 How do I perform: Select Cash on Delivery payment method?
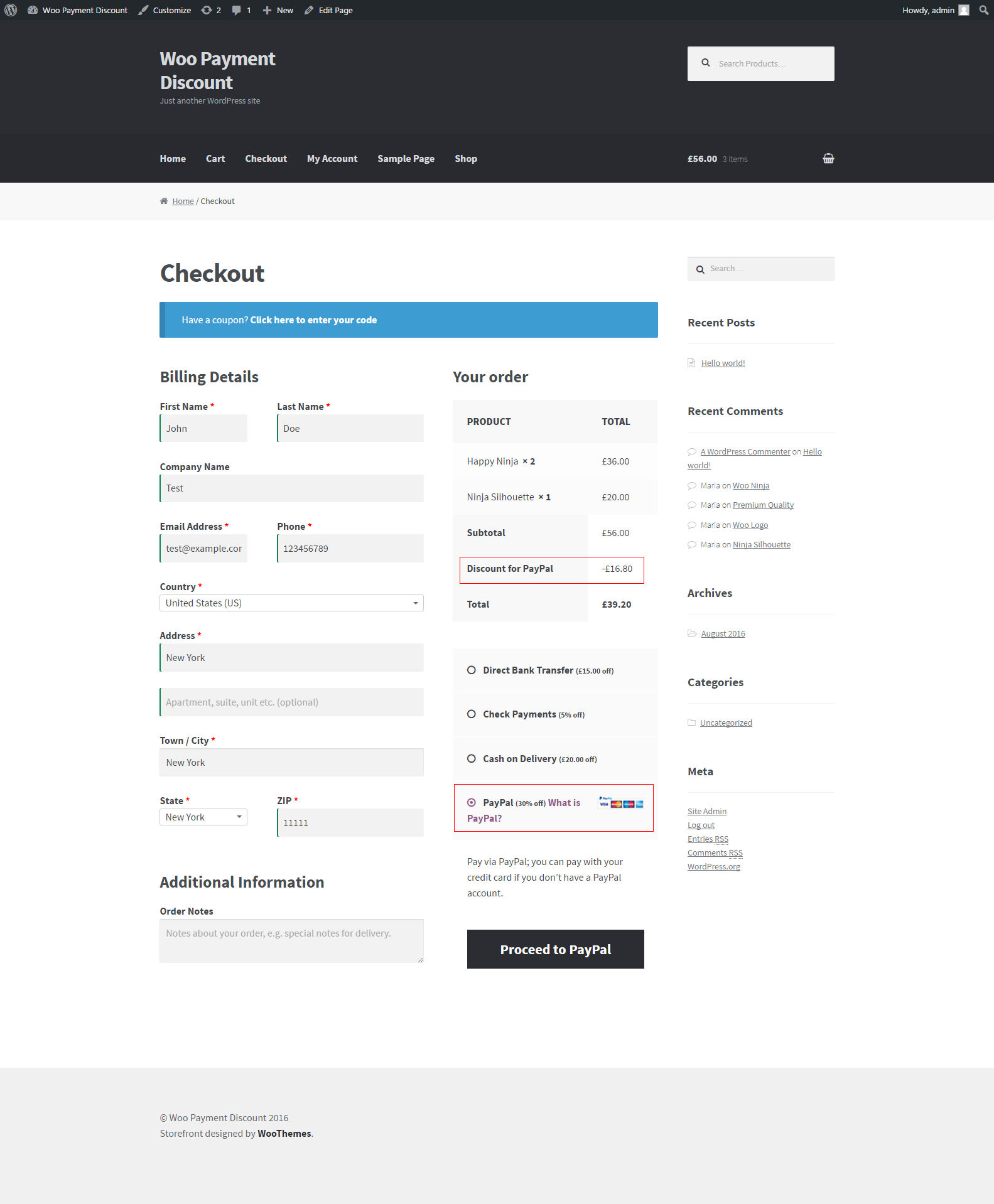pyautogui.click(x=472, y=759)
